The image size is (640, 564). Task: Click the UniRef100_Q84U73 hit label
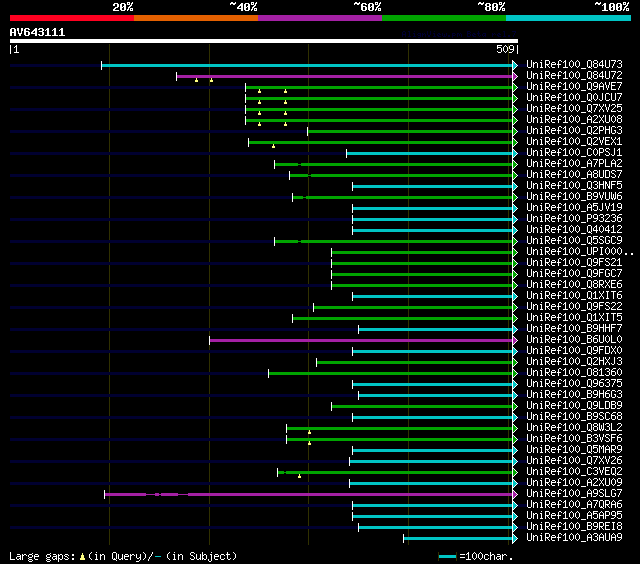(x=574, y=64)
